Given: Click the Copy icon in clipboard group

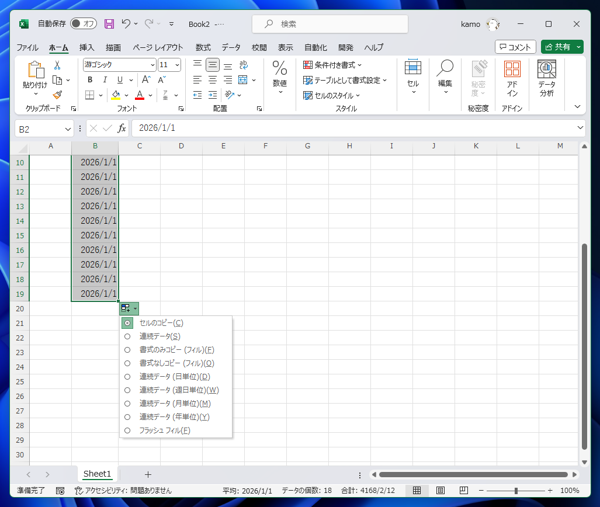Looking at the screenshot, I should (x=57, y=80).
